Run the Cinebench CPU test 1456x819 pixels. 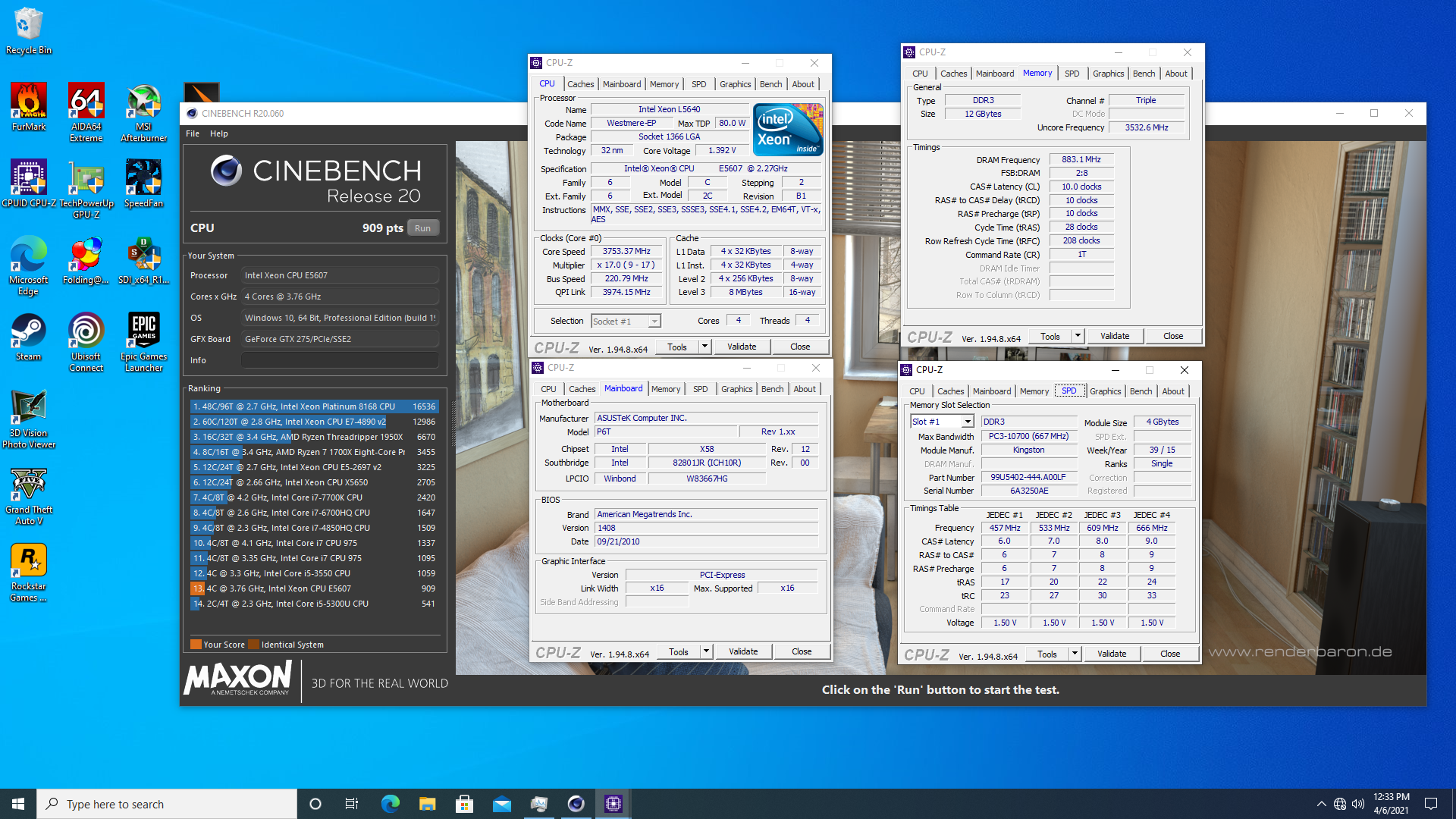point(422,228)
